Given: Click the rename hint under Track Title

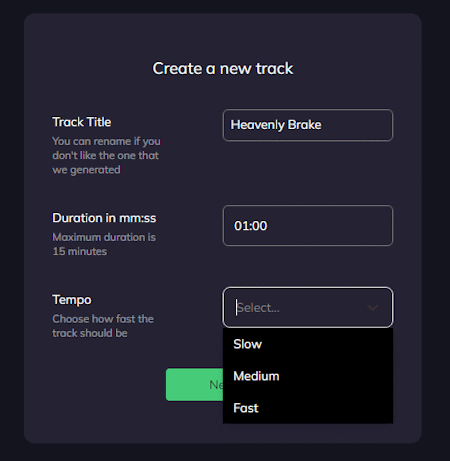Looking at the screenshot, I should point(106,156).
